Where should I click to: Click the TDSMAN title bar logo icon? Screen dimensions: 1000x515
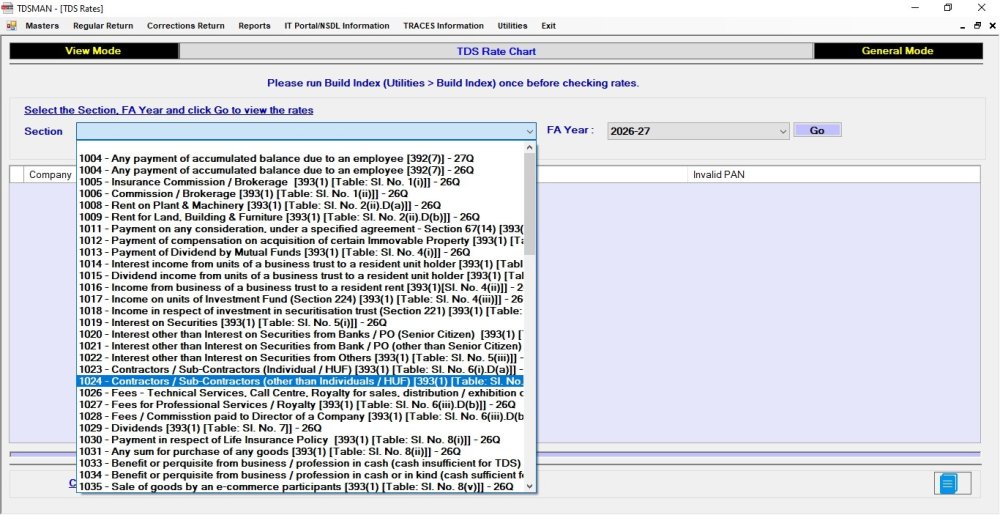coord(7,8)
